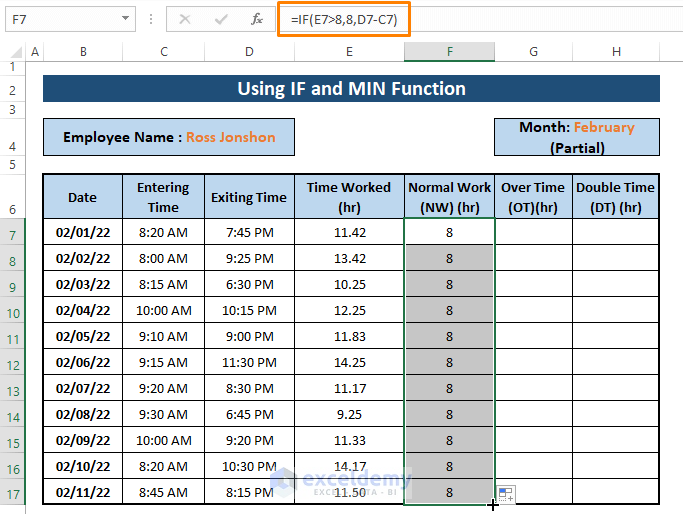The height and width of the screenshot is (514, 683).
Task: Select column H header
Action: tap(616, 52)
